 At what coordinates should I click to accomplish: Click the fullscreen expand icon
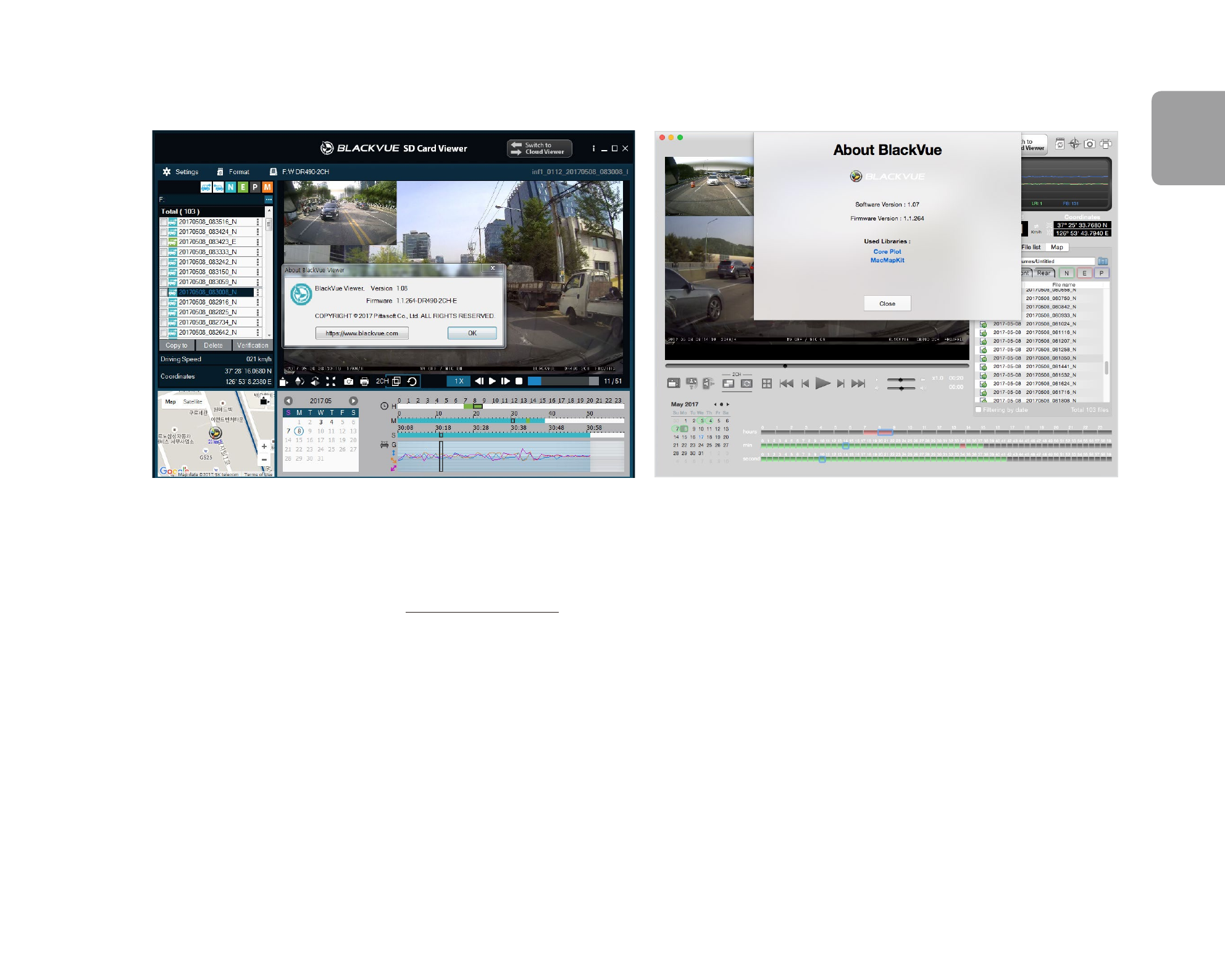click(331, 382)
